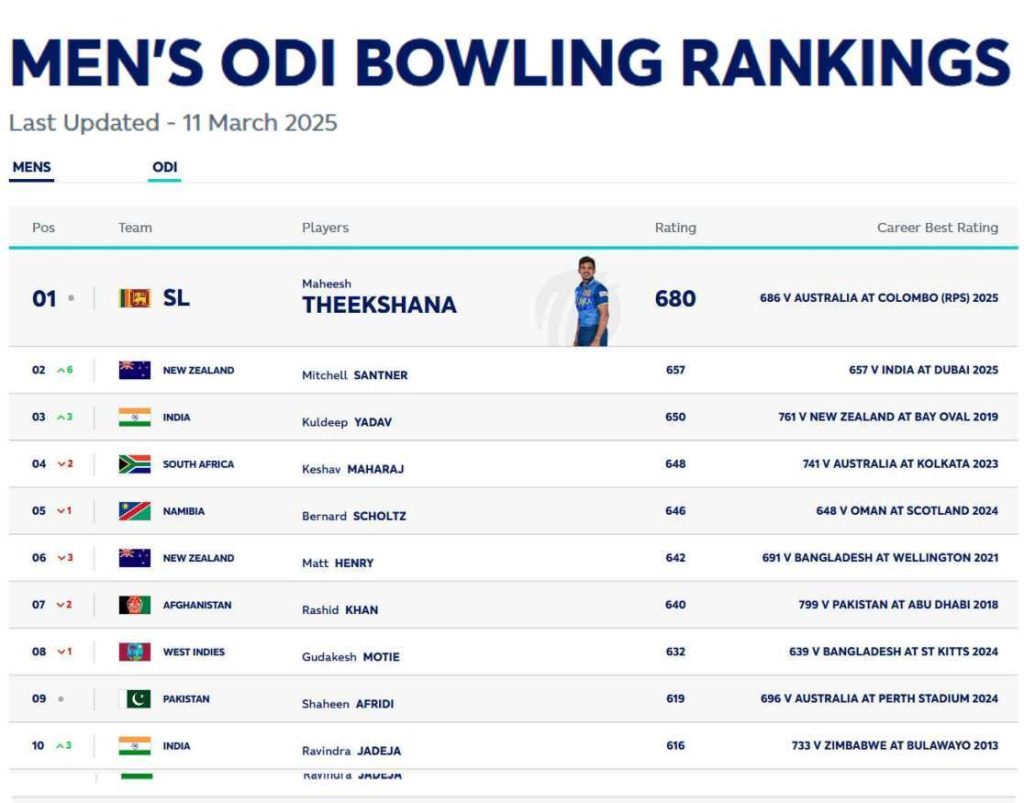Open Mitchell Santner's player link
This screenshot has width=1024, height=803.
(x=355, y=375)
